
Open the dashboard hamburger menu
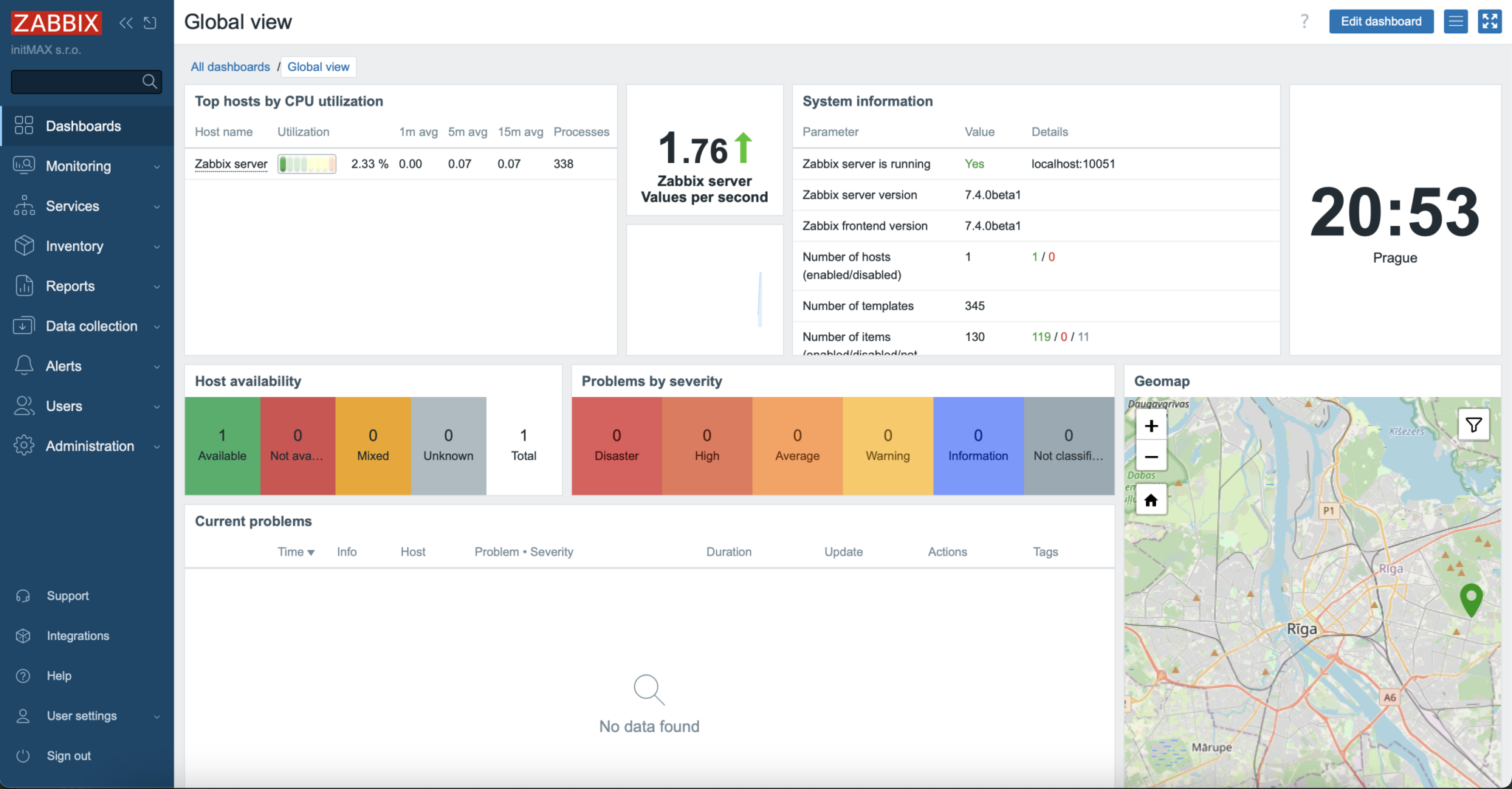(1455, 21)
